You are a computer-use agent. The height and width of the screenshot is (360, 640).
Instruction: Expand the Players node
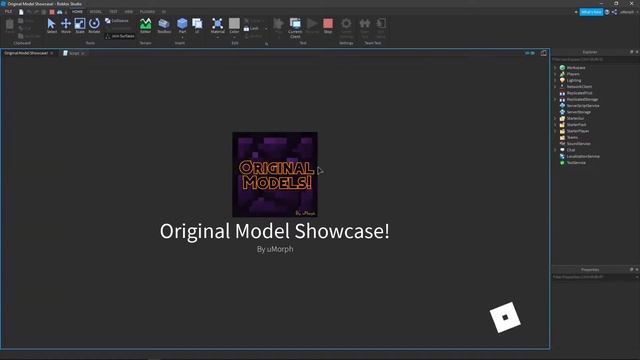(x=555, y=74)
